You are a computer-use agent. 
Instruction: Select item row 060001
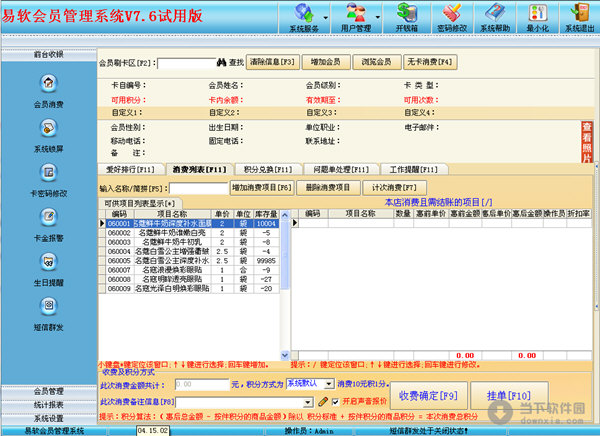pyautogui.click(x=189, y=224)
